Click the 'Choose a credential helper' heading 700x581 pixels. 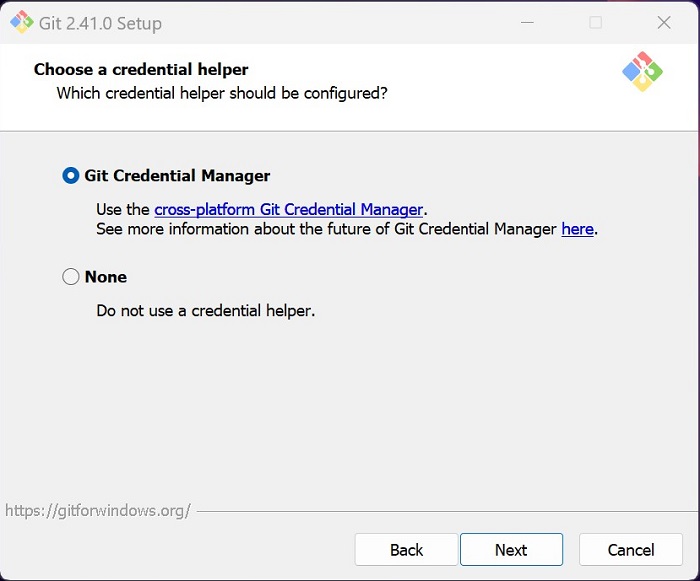pyautogui.click(x=141, y=70)
